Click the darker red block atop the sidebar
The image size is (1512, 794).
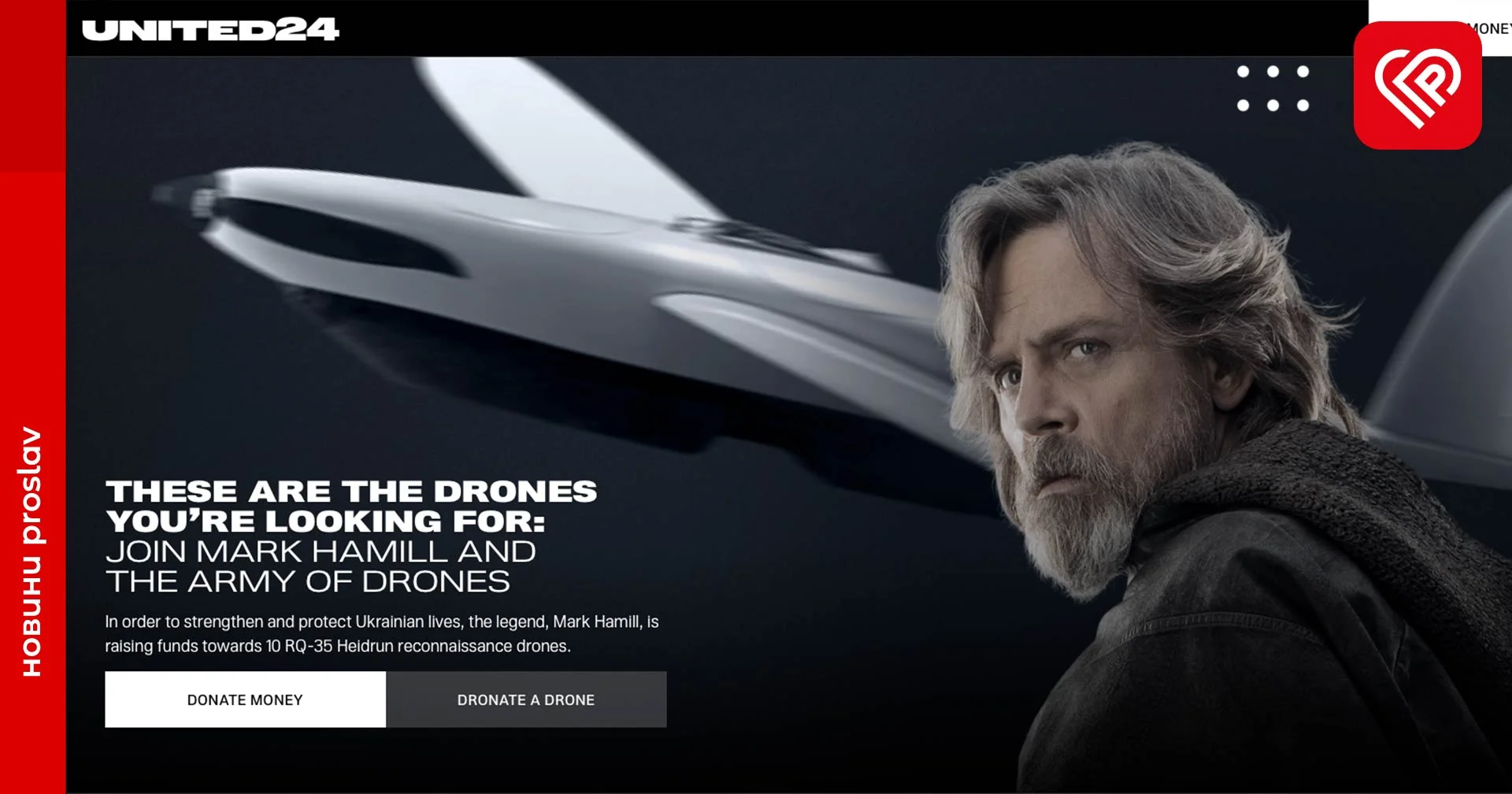point(33,85)
